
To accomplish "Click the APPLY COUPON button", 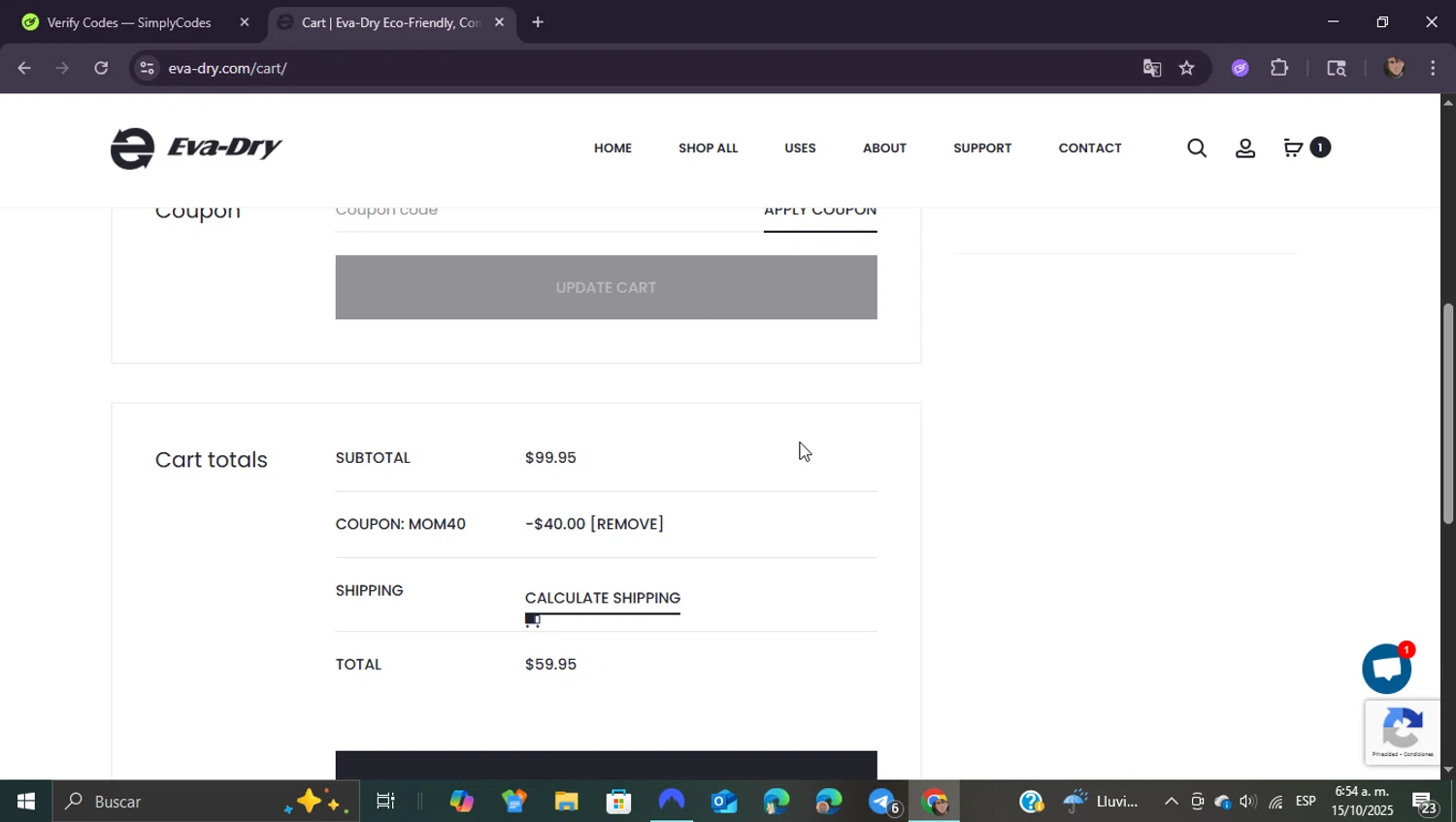I will pyautogui.click(x=820, y=215).
